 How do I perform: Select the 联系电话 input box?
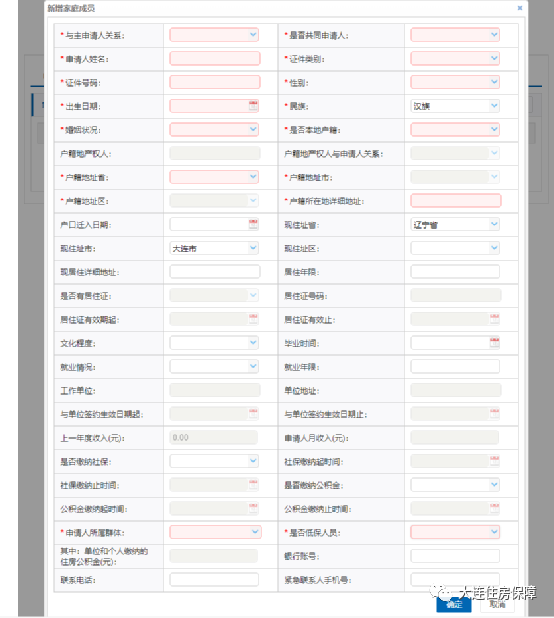pyautogui.click(x=214, y=579)
